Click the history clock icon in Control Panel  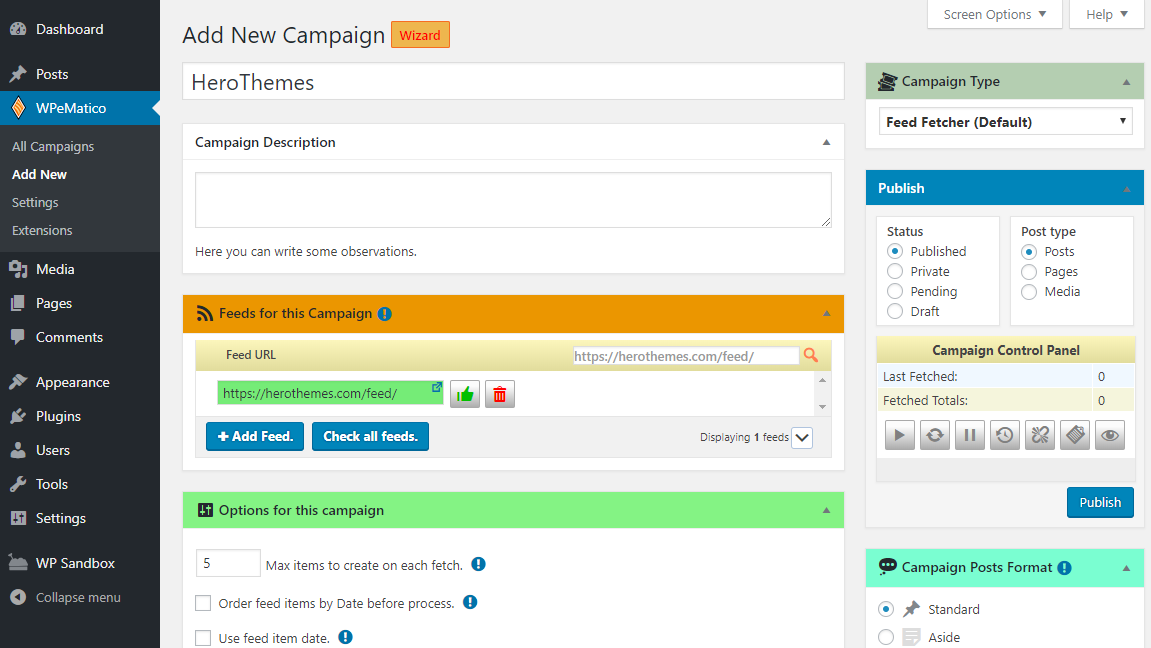[1004, 434]
